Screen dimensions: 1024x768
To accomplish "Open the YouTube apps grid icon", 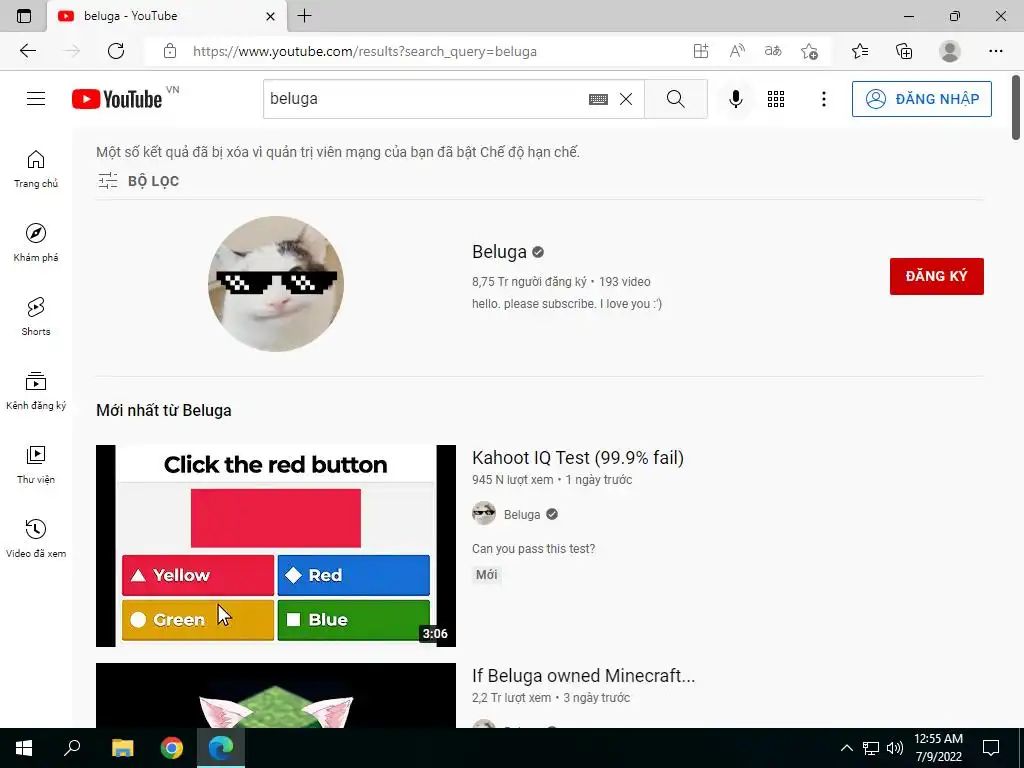I will tap(776, 99).
